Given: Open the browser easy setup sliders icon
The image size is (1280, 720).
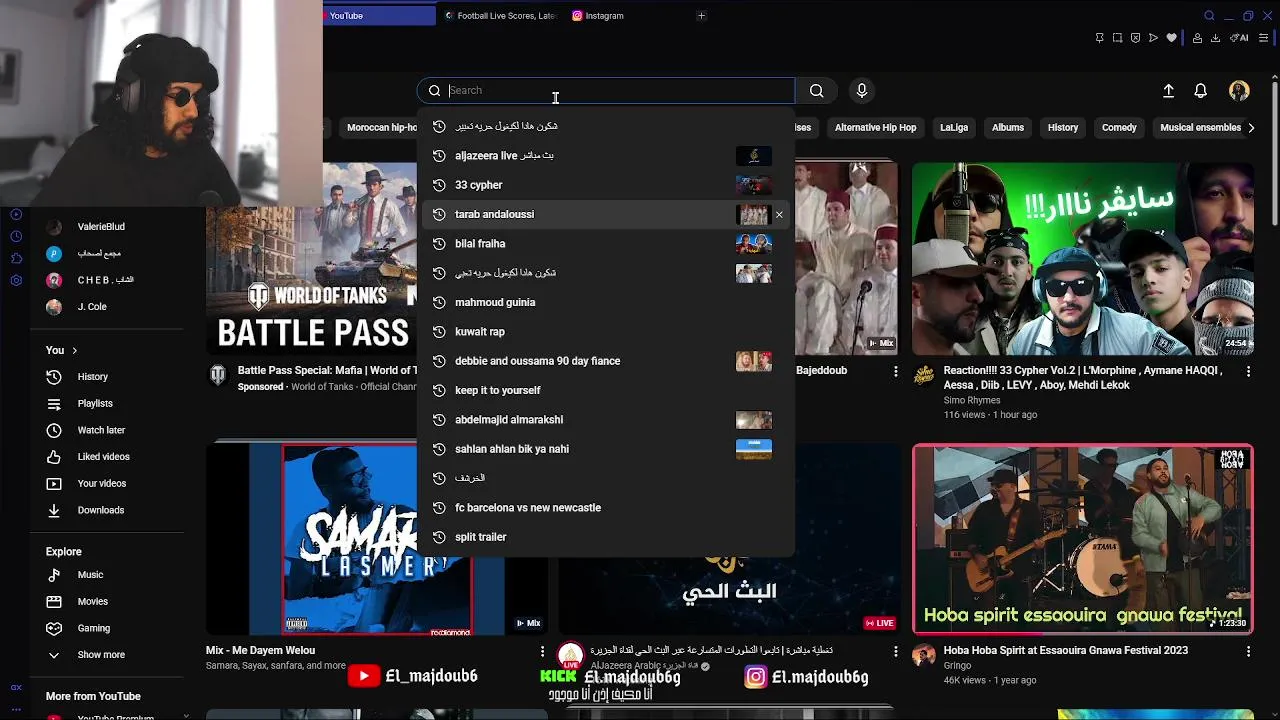Looking at the screenshot, I should (1263, 38).
